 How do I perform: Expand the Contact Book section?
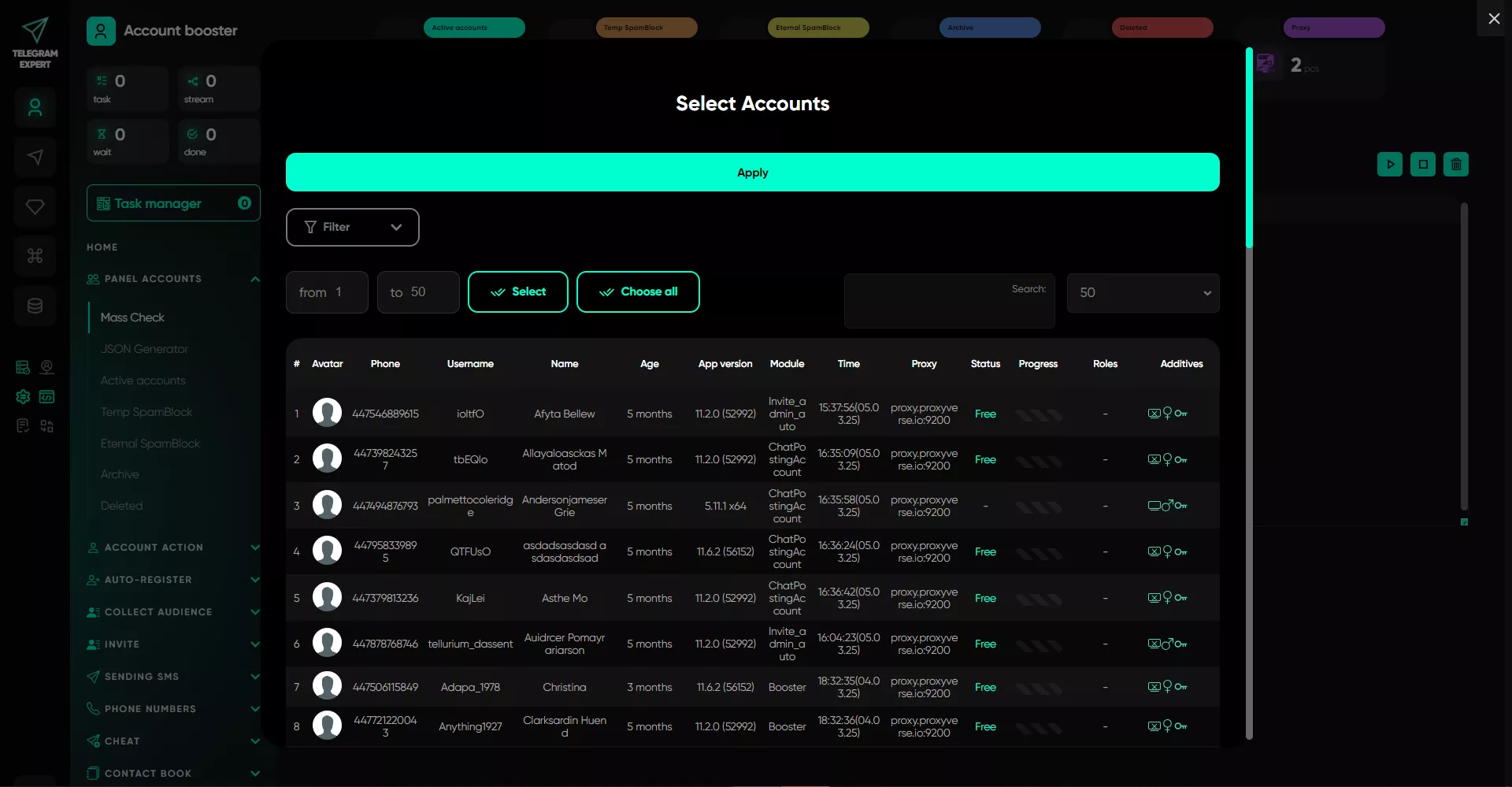254,774
